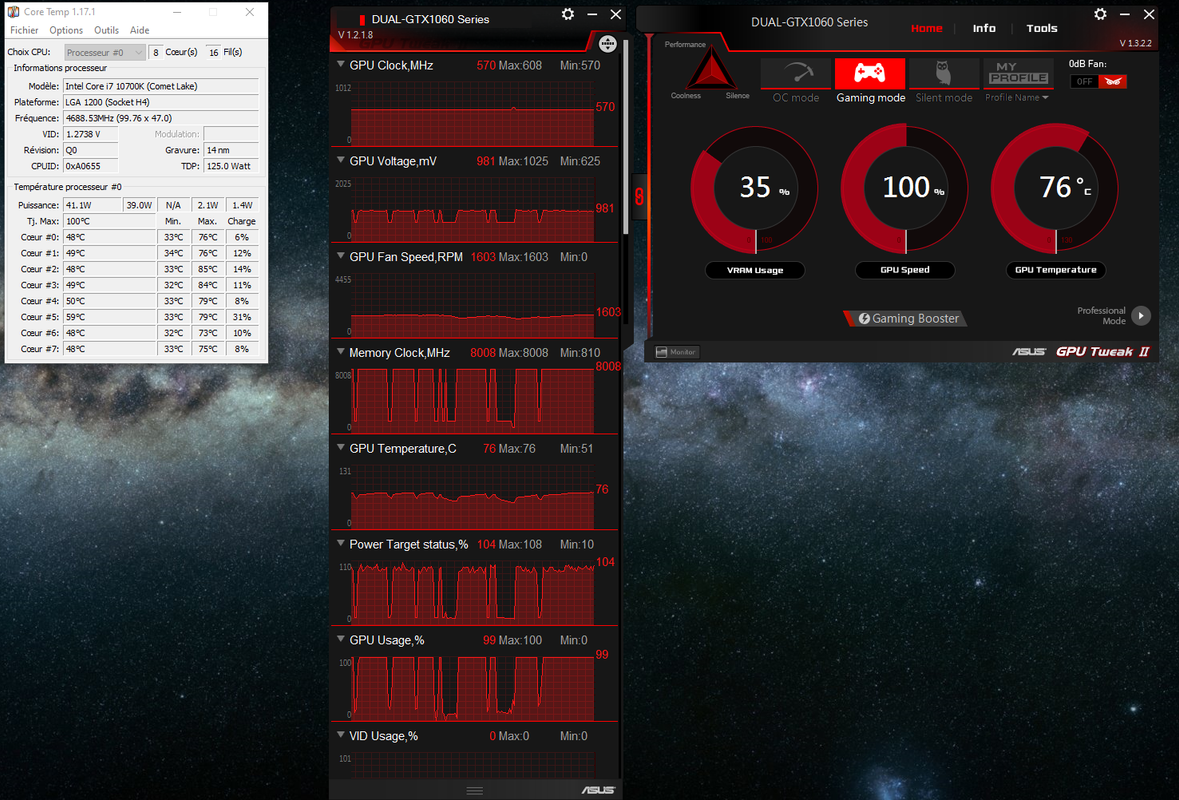Collapse the VID Usage,% graph
Screen dimensions: 1179x800
(x=341, y=735)
